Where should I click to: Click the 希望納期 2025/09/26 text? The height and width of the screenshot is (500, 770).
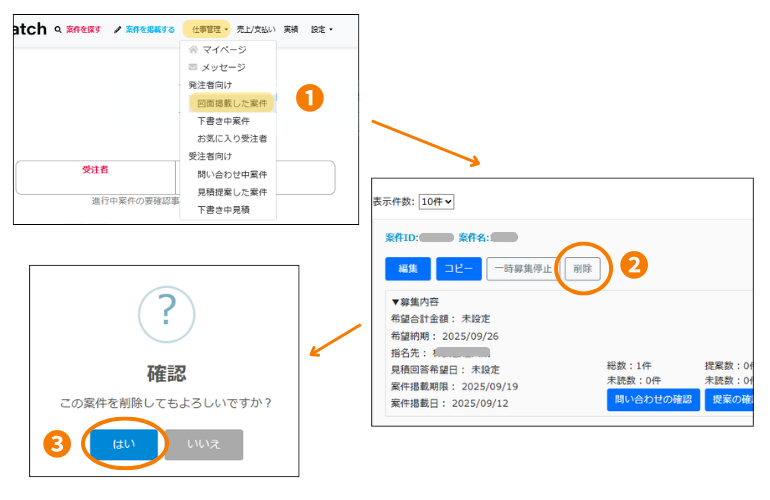[444, 336]
